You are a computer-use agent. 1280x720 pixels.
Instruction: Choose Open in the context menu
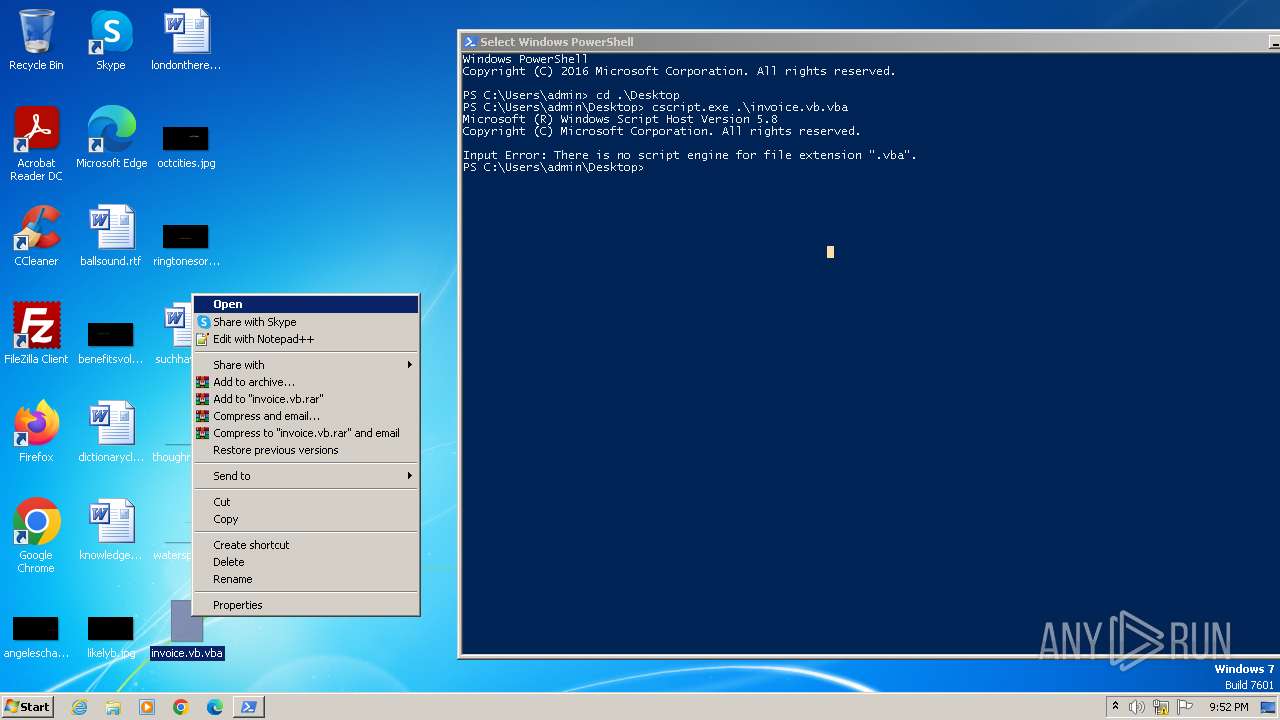pyautogui.click(x=306, y=304)
